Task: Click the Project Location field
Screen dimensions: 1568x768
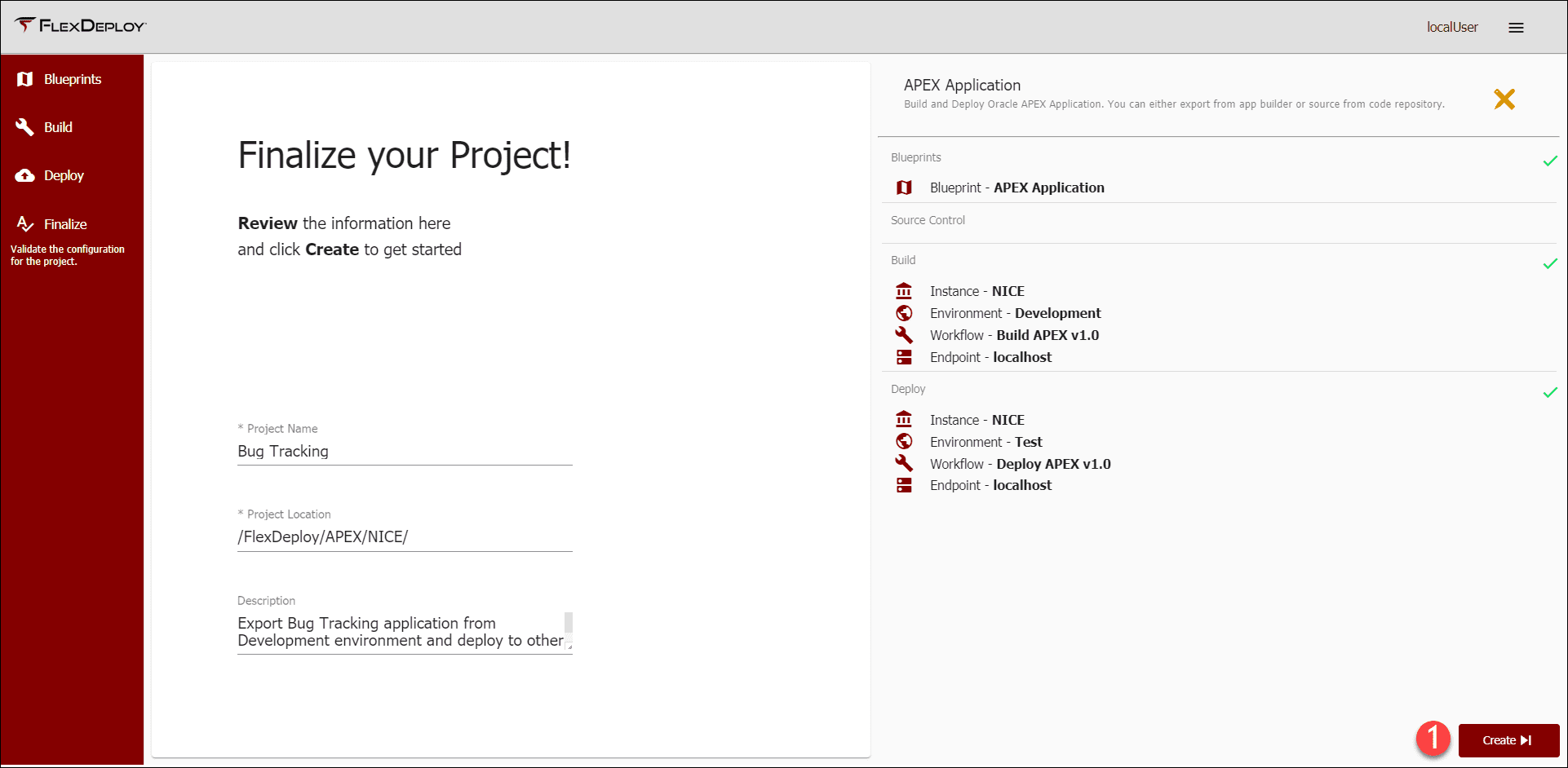Action: (x=405, y=537)
